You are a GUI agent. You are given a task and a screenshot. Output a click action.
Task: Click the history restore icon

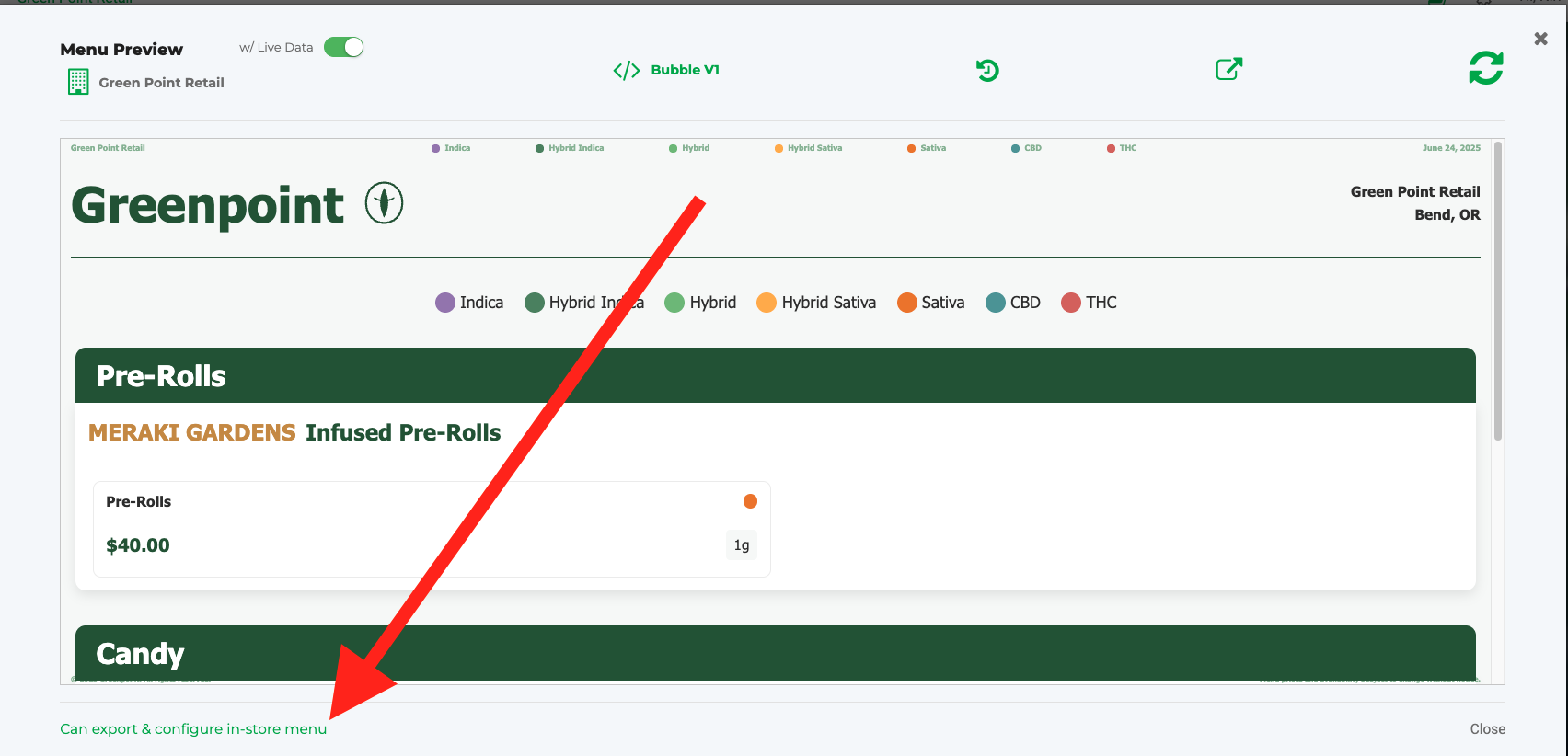tap(987, 70)
